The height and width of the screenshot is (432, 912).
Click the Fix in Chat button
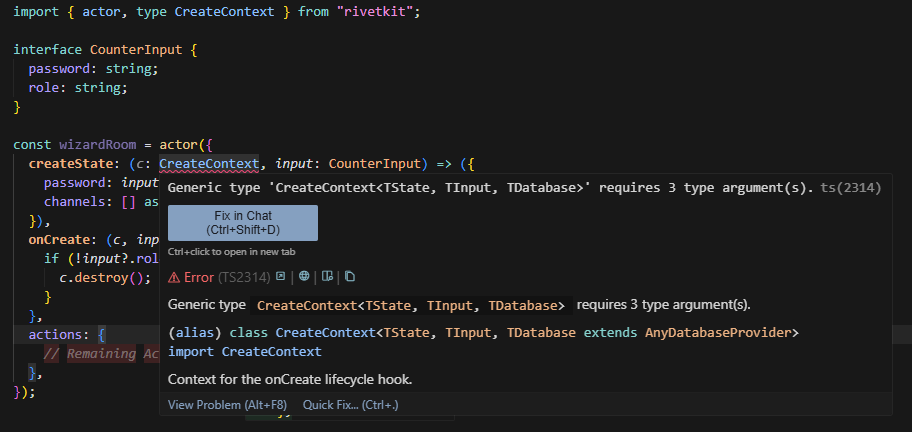pyautogui.click(x=243, y=223)
